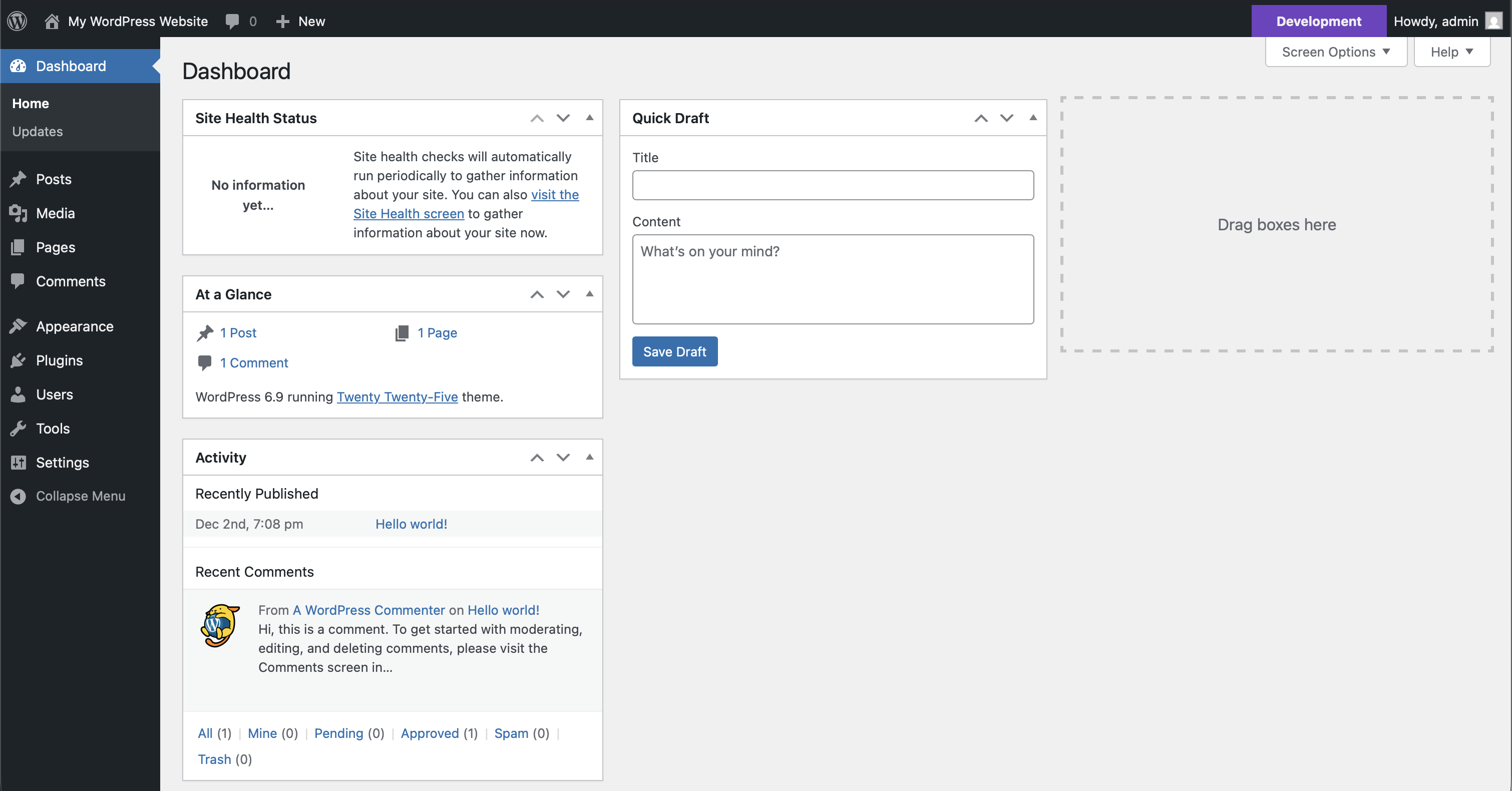Go to Settings in the sidebar menu

62,463
